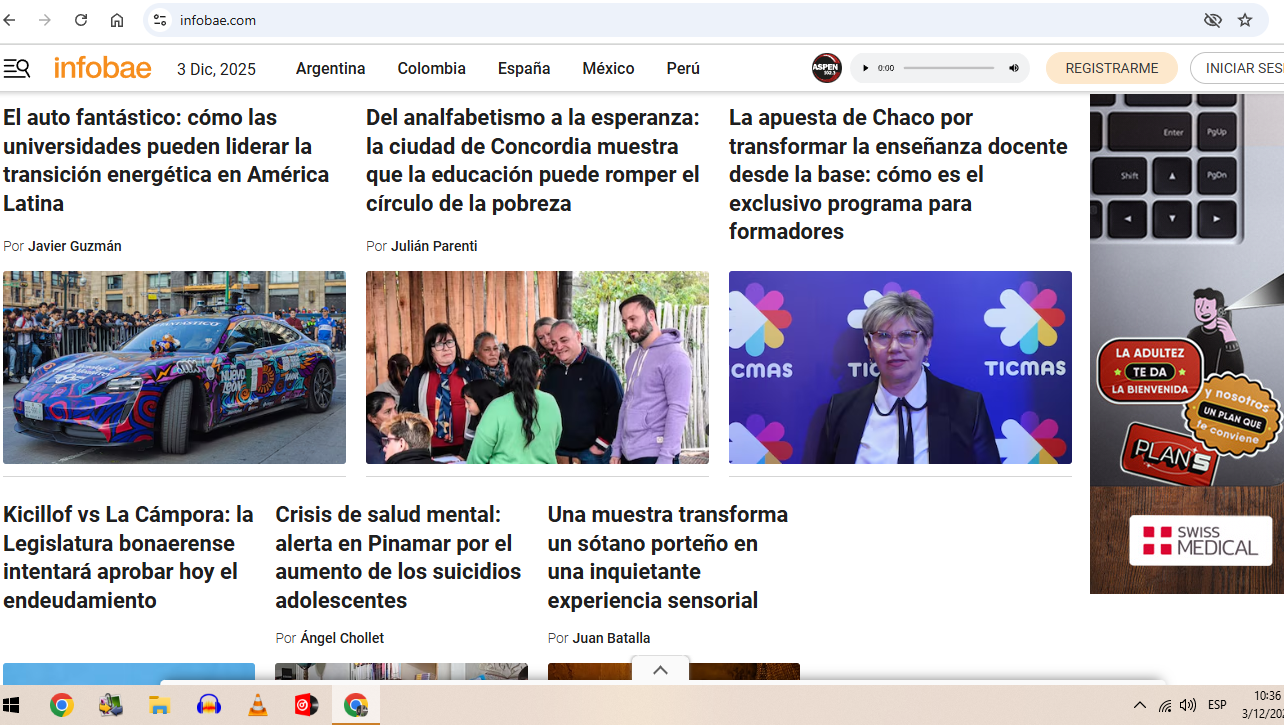Screen dimensions: 1284x725
Task: Open the infobae hamburger menu icon
Action: coord(17,68)
